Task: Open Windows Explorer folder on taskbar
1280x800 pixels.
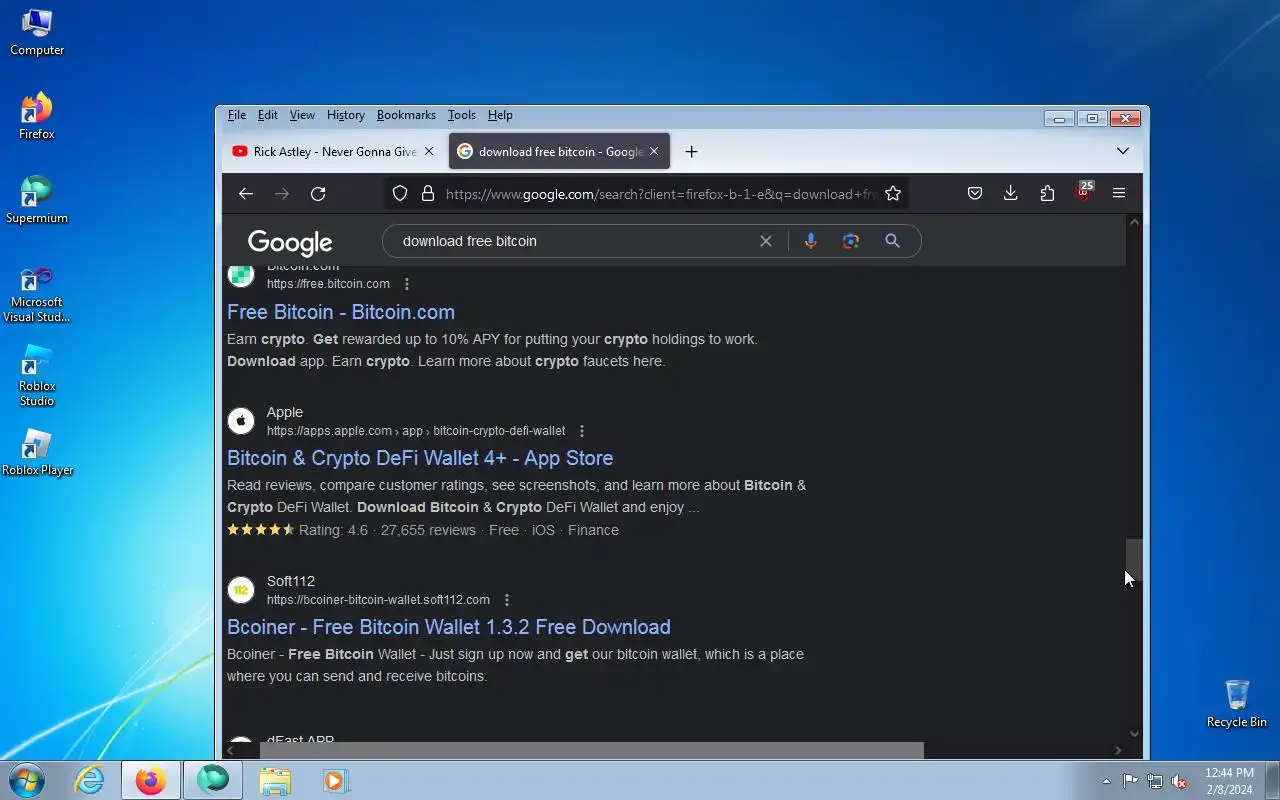Action: 275,780
